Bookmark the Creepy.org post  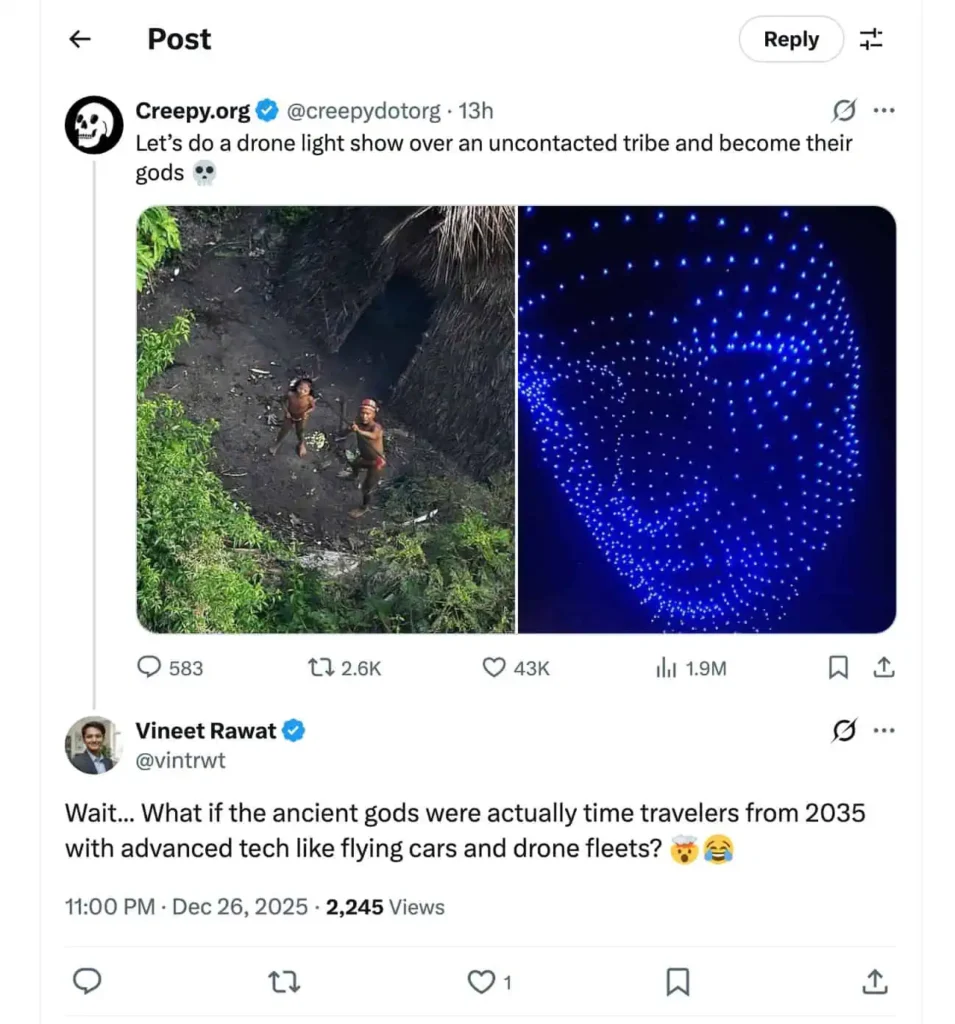click(x=839, y=668)
